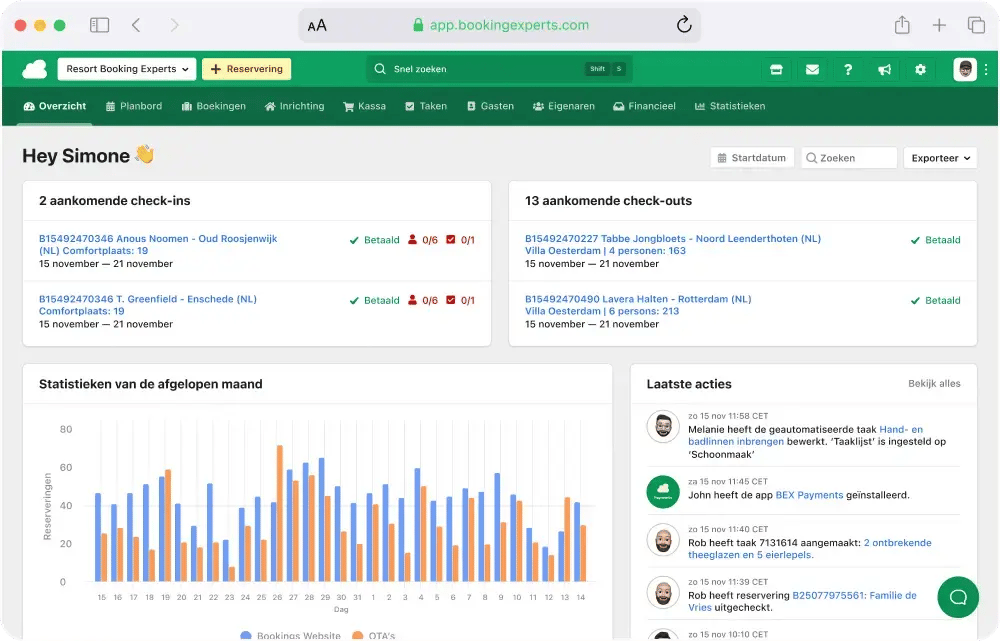
Task: Open the Statistieken tab
Action: coord(730,107)
